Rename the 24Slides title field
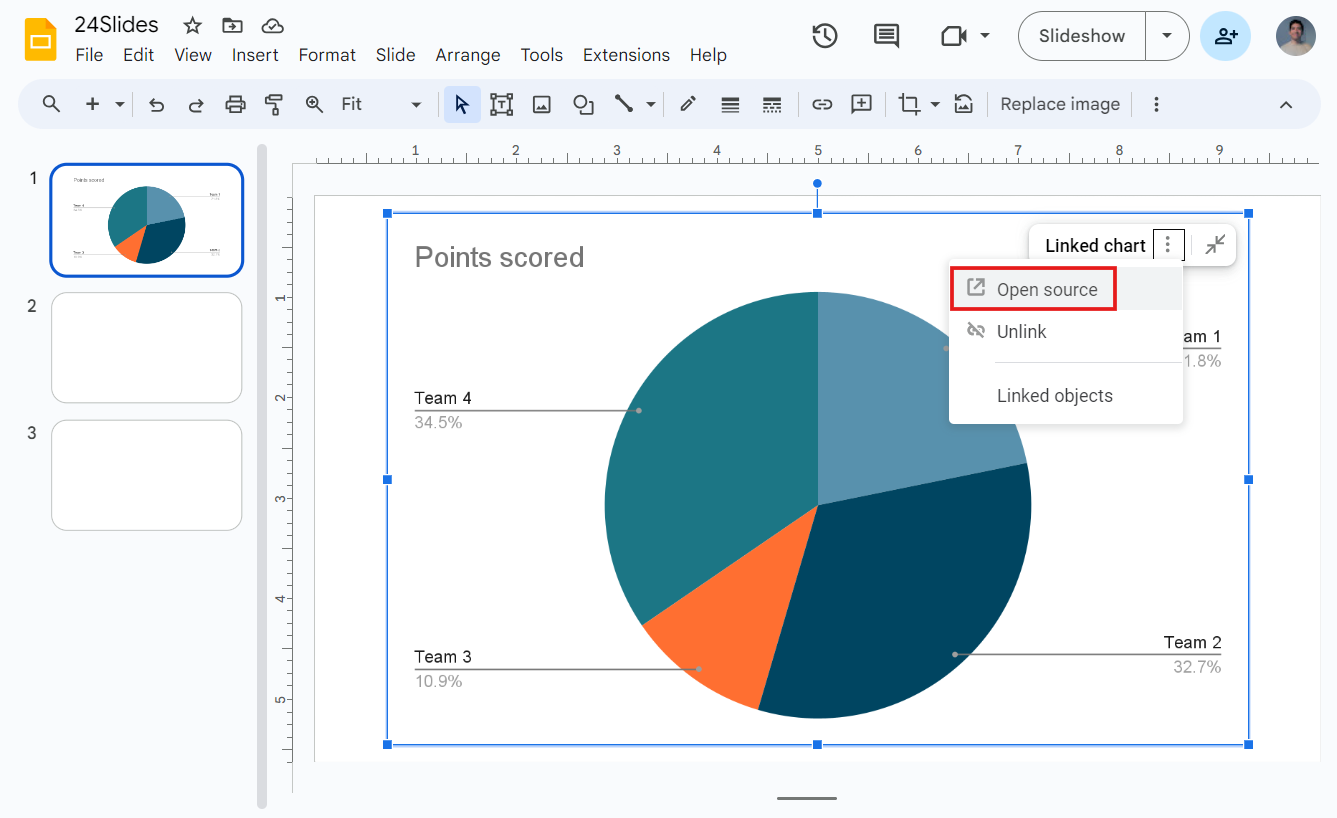 coord(116,25)
